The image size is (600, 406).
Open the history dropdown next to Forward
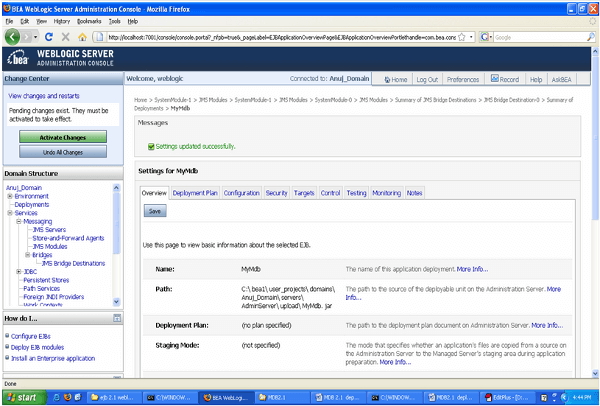[x=35, y=37]
